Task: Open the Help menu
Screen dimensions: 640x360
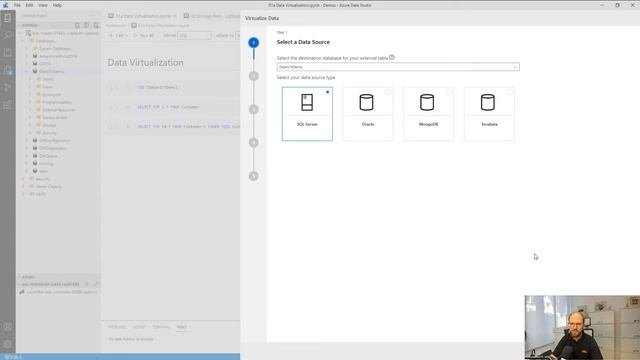Action: click(57, 5)
